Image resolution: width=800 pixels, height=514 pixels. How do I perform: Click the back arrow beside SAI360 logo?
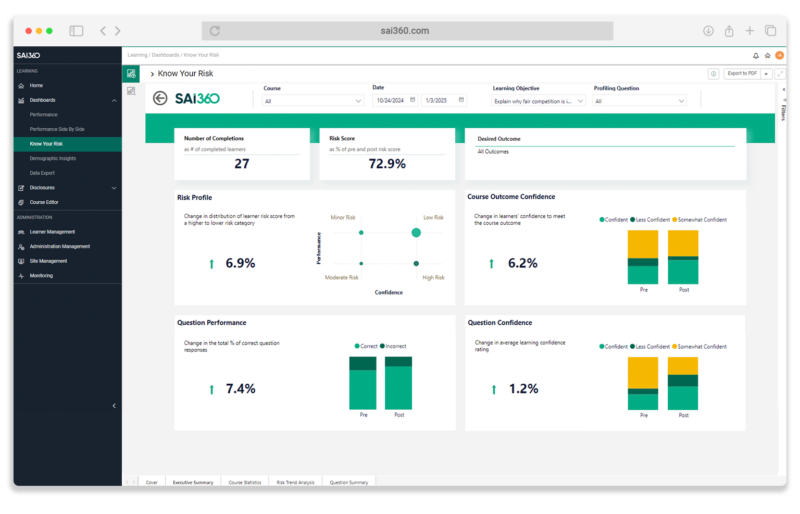click(160, 99)
